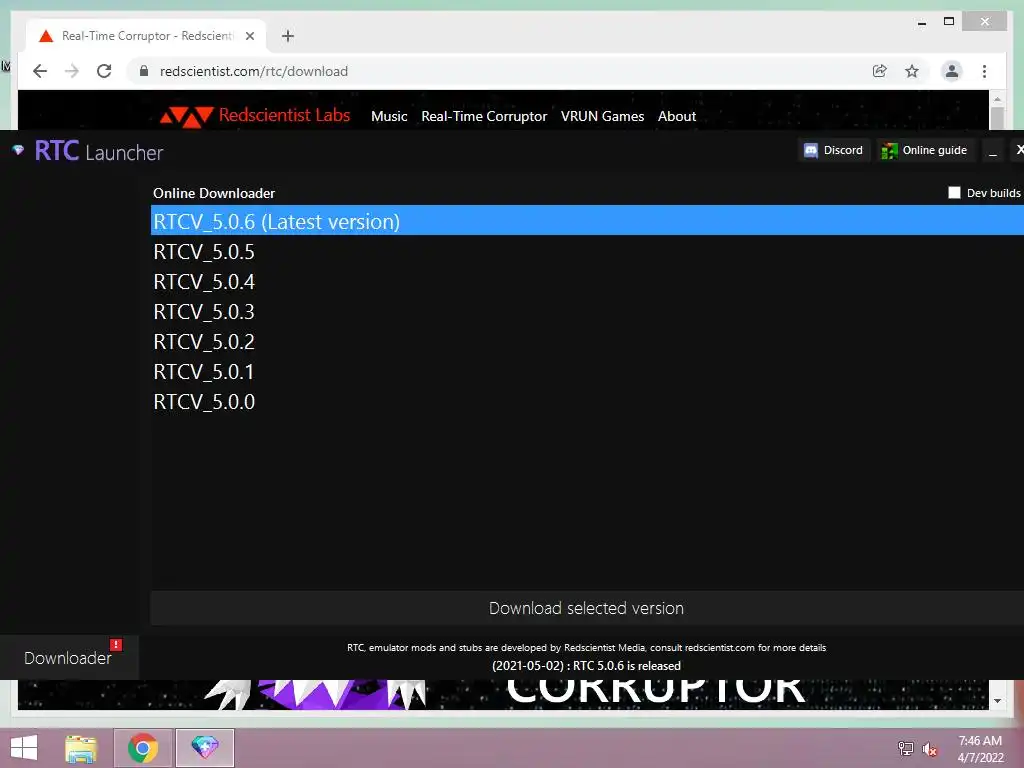Click the share page icon in Chrome
The width and height of the screenshot is (1024, 768).
point(880,71)
